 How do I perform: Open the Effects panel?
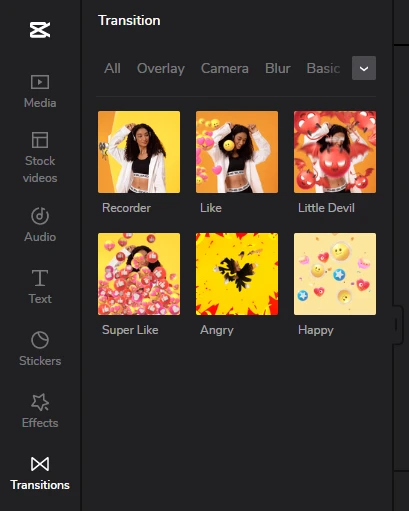coord(40,411)
